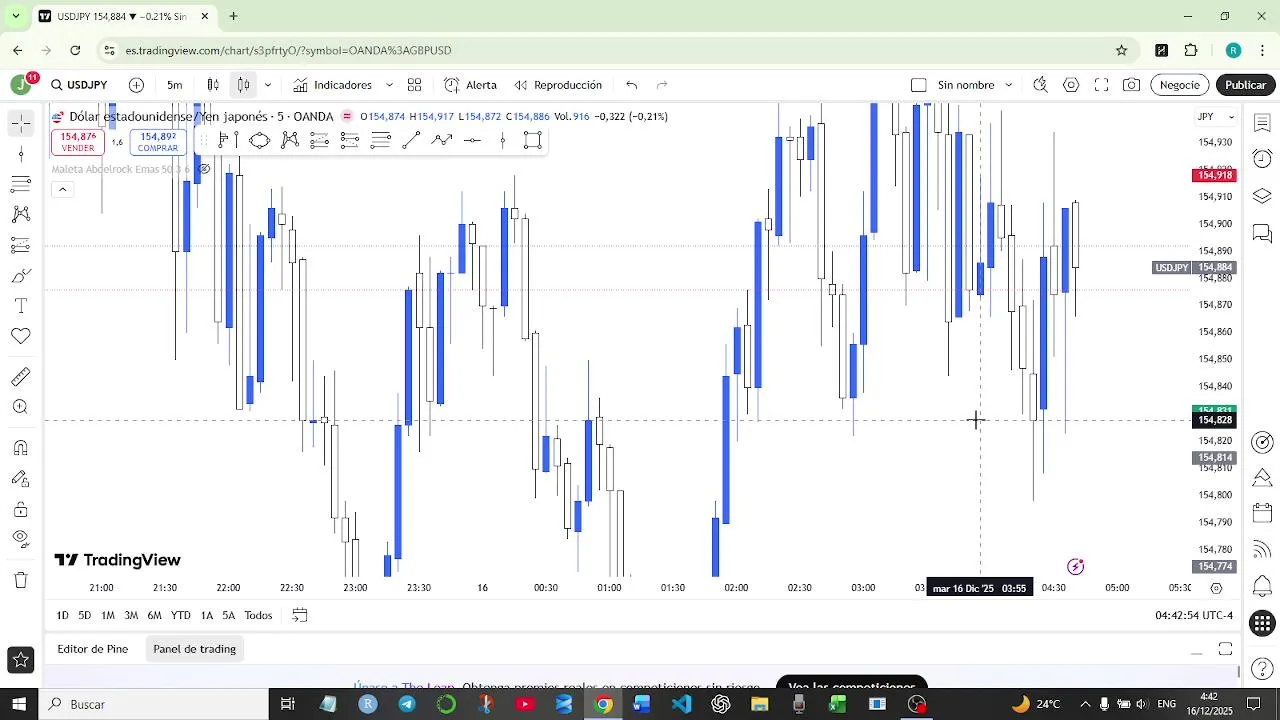Create an Alerta
1280x720 pixels.
(x=470, y=85)
